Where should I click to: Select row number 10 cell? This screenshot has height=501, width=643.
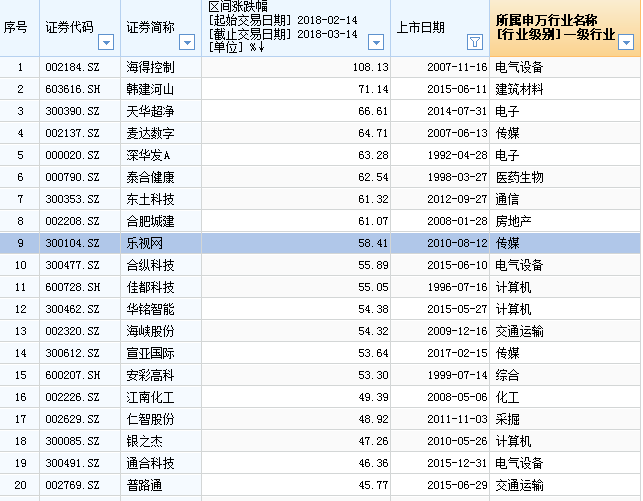(19, 265)
